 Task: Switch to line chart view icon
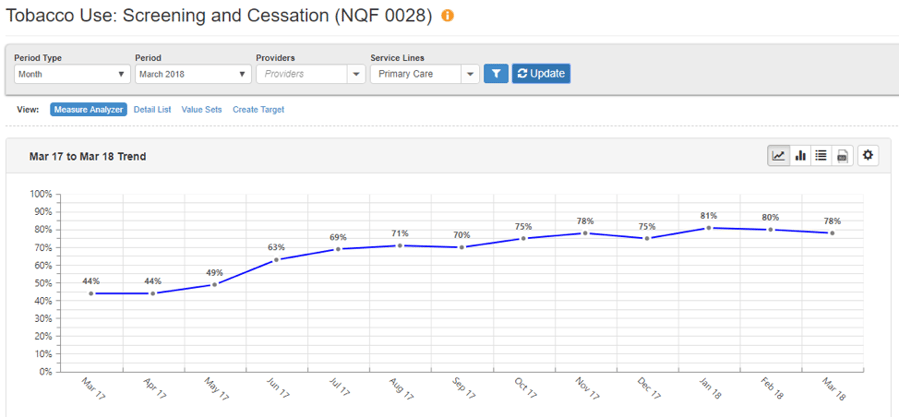pos(779,155)
